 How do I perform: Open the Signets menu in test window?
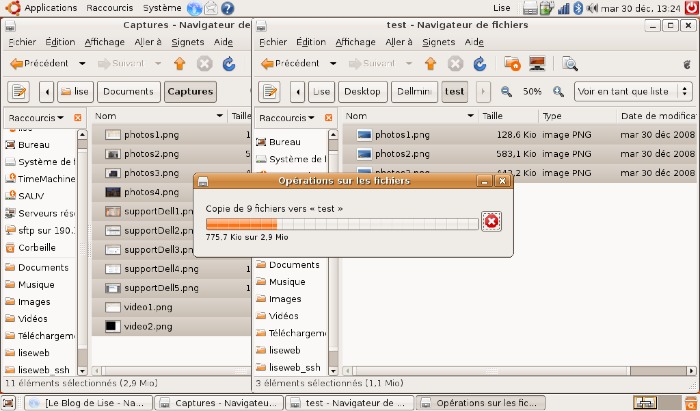[x=438, y=42]
